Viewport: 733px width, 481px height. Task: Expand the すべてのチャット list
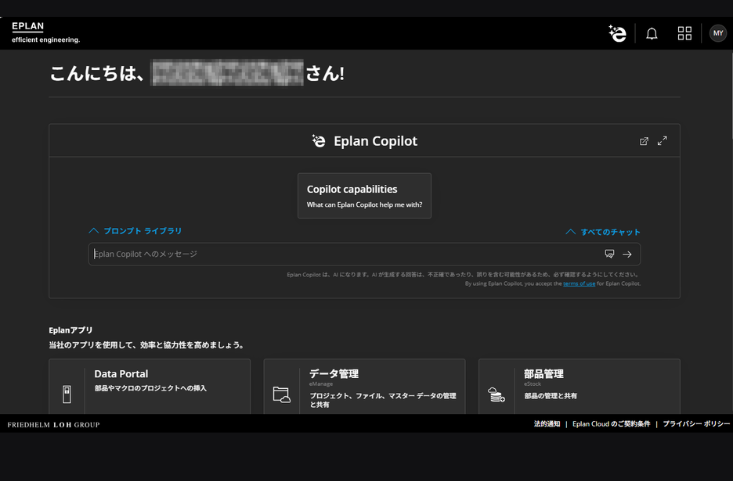[x=603, y=232]
